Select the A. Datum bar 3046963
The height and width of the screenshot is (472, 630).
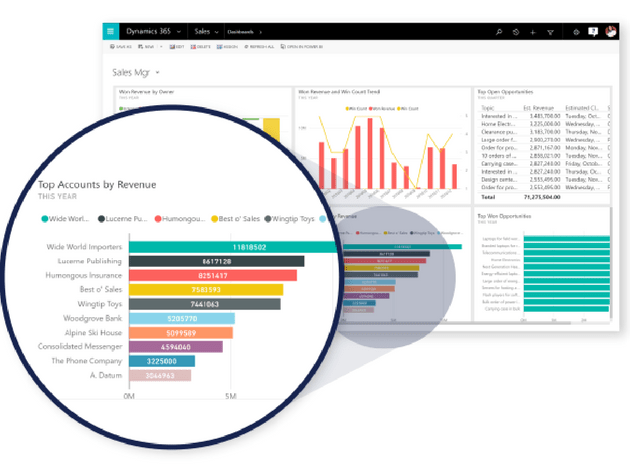[x=160, y=376]
